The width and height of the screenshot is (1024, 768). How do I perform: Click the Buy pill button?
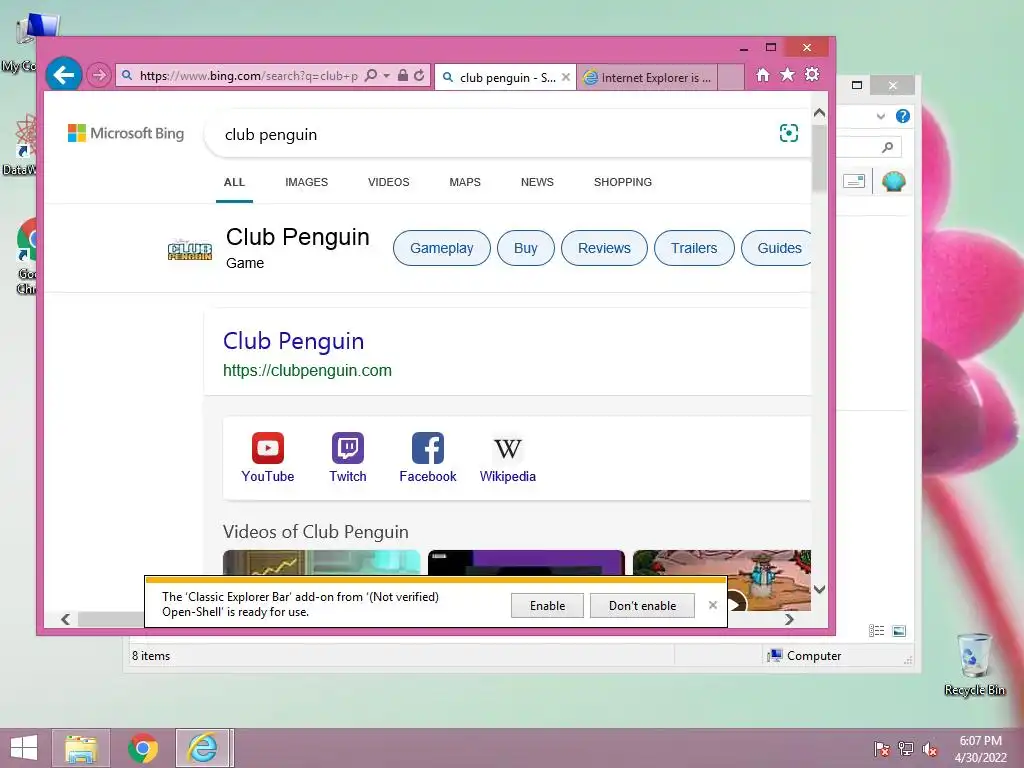[526, 248]
